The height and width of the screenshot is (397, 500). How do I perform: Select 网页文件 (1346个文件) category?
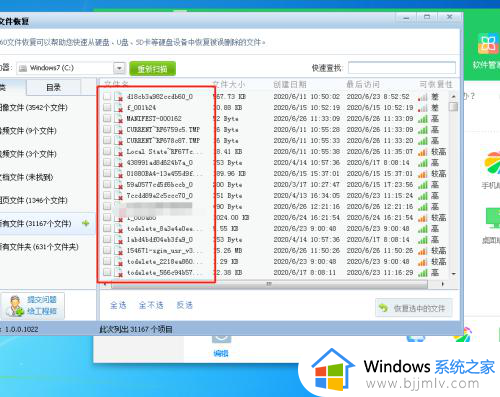(x=34, y=200)
